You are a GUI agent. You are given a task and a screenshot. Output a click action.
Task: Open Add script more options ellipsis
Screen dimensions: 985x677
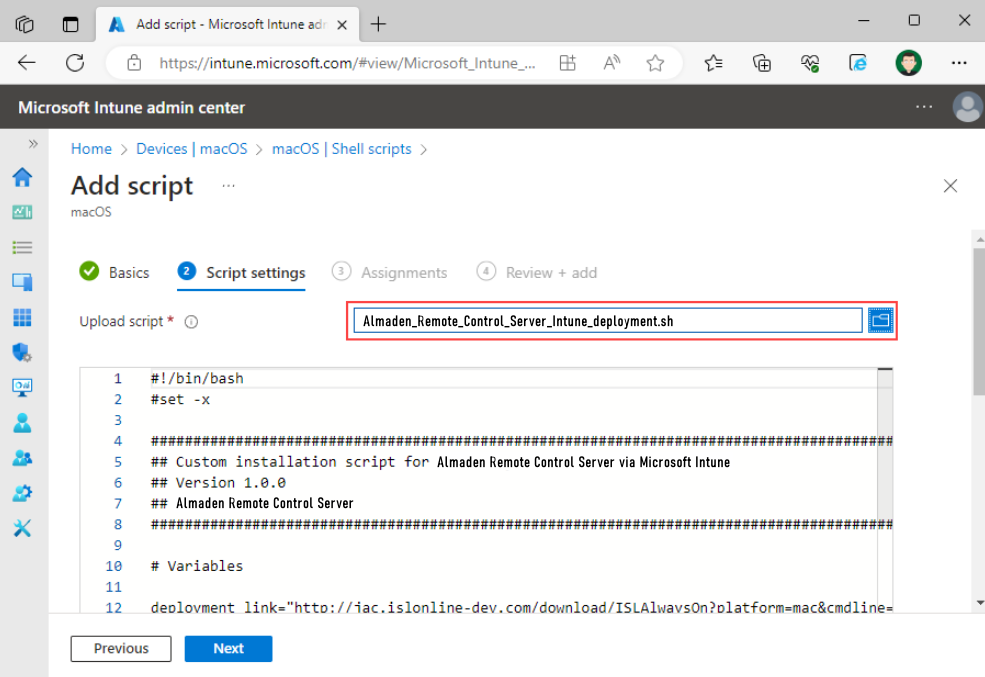(229, 185)
